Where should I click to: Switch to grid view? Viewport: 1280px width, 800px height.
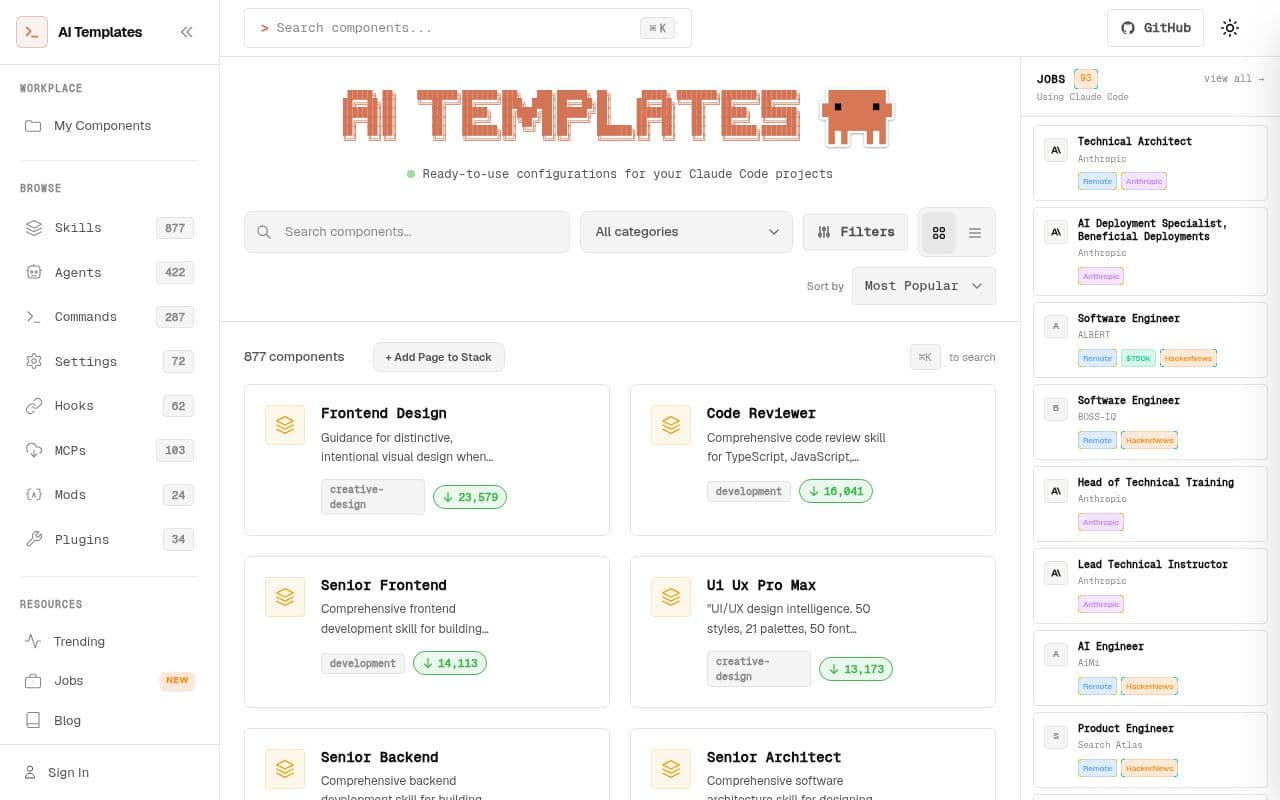pos(939,232)
